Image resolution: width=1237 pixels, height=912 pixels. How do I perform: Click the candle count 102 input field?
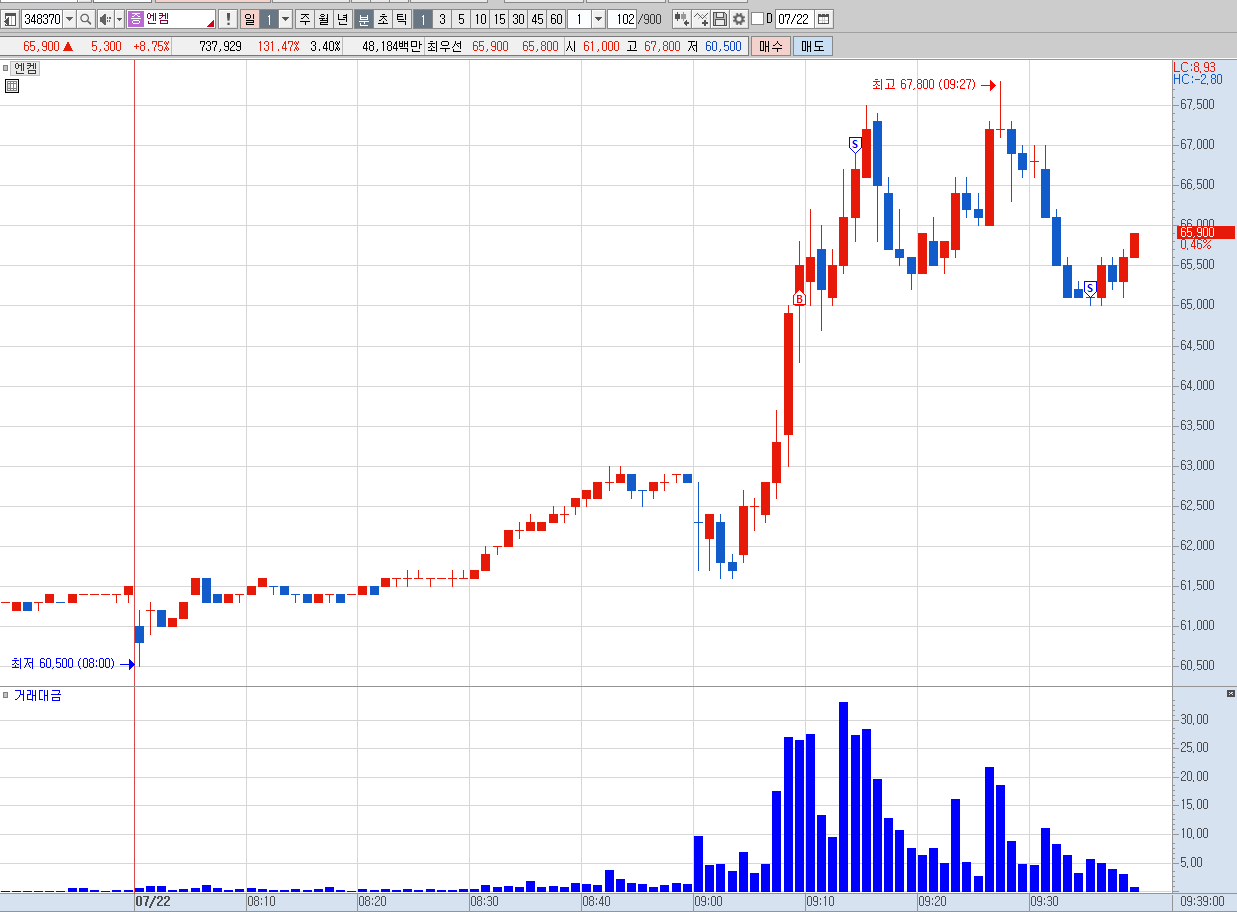click(x=623, y=19)
